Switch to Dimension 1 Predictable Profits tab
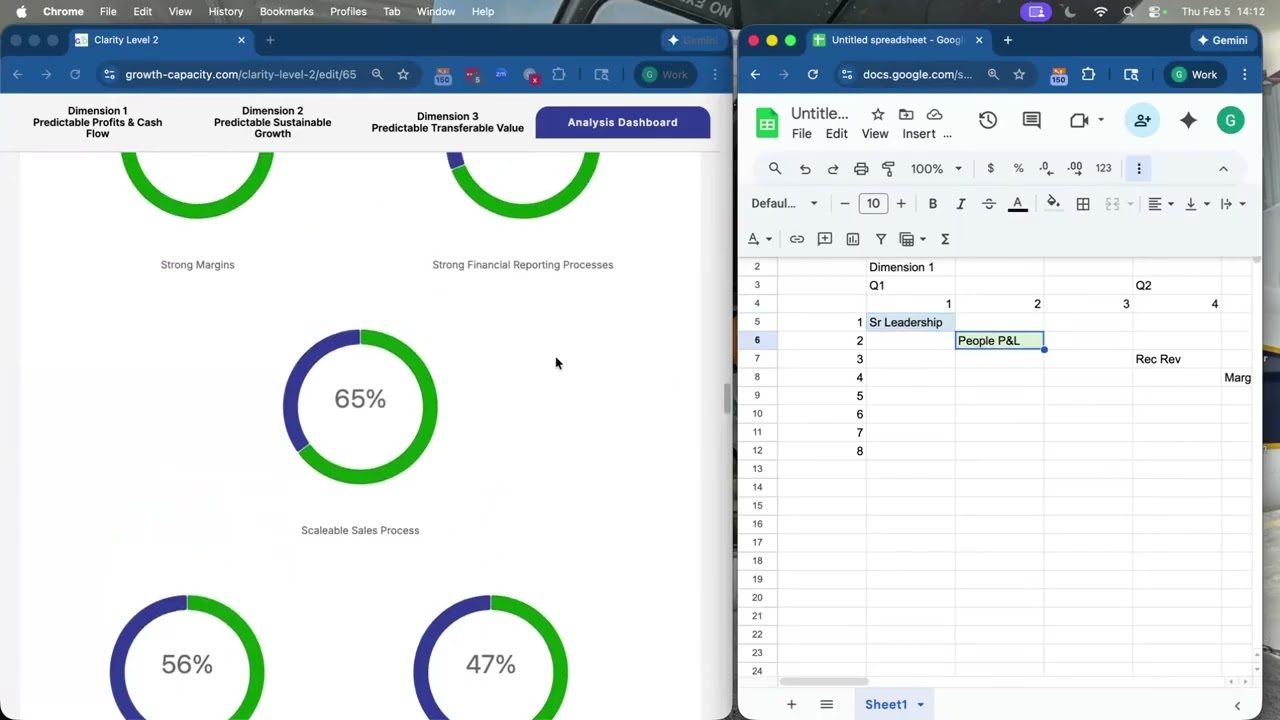This screenshot has width=1280, height=720. [97, 122]
